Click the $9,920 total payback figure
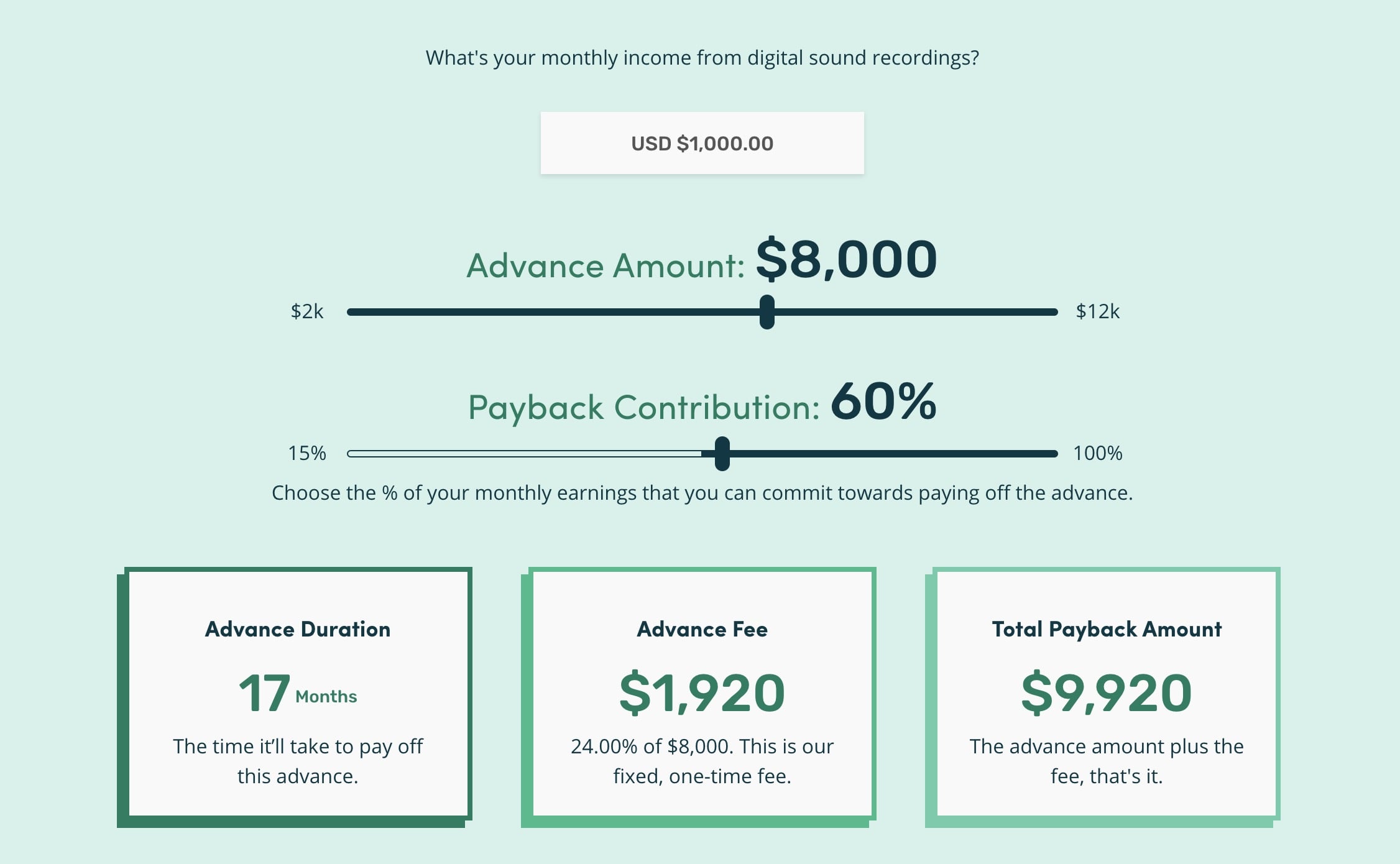This screenshot has height=864, width=1400. pos(1107,692)
